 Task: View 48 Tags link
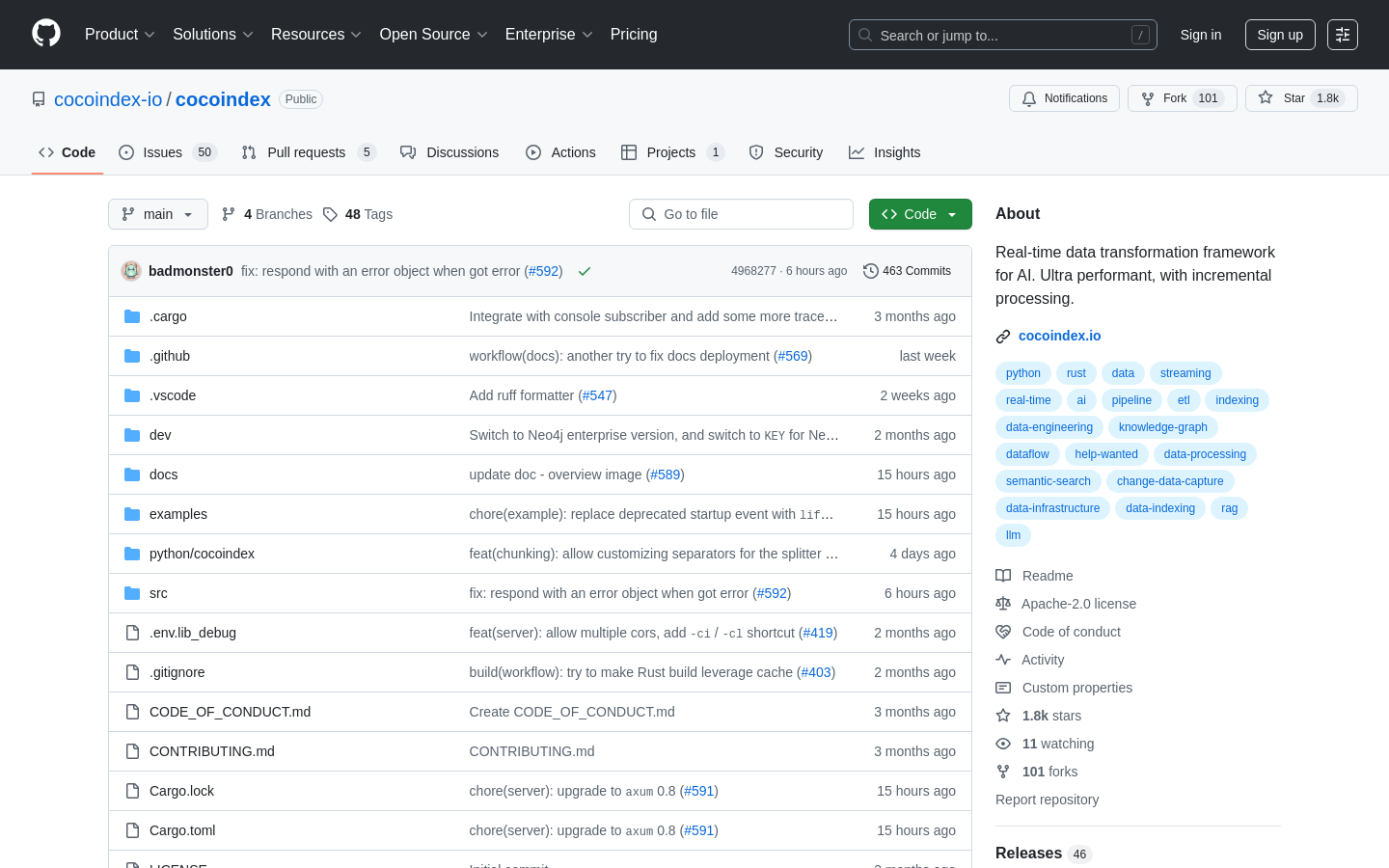pyautogui.click(x=358, y=214)
